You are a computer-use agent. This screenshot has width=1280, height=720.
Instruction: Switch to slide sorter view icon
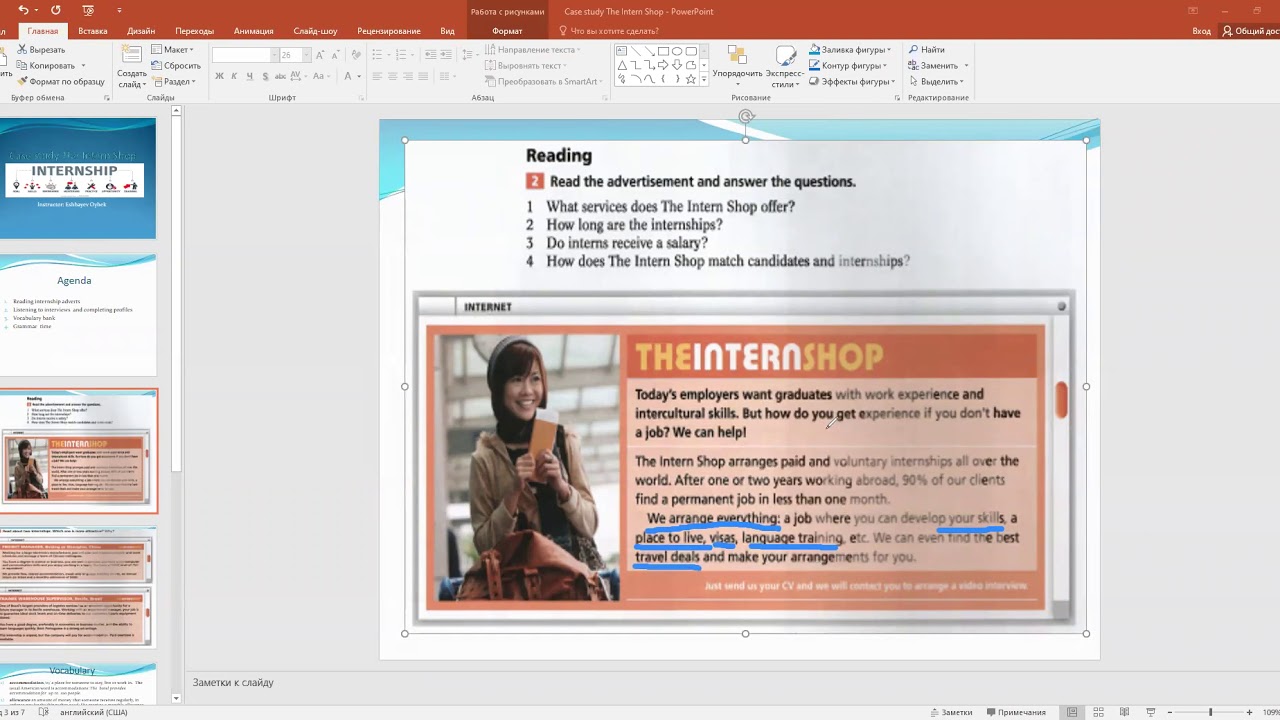pyautogui.click(x=1098, y=712)
